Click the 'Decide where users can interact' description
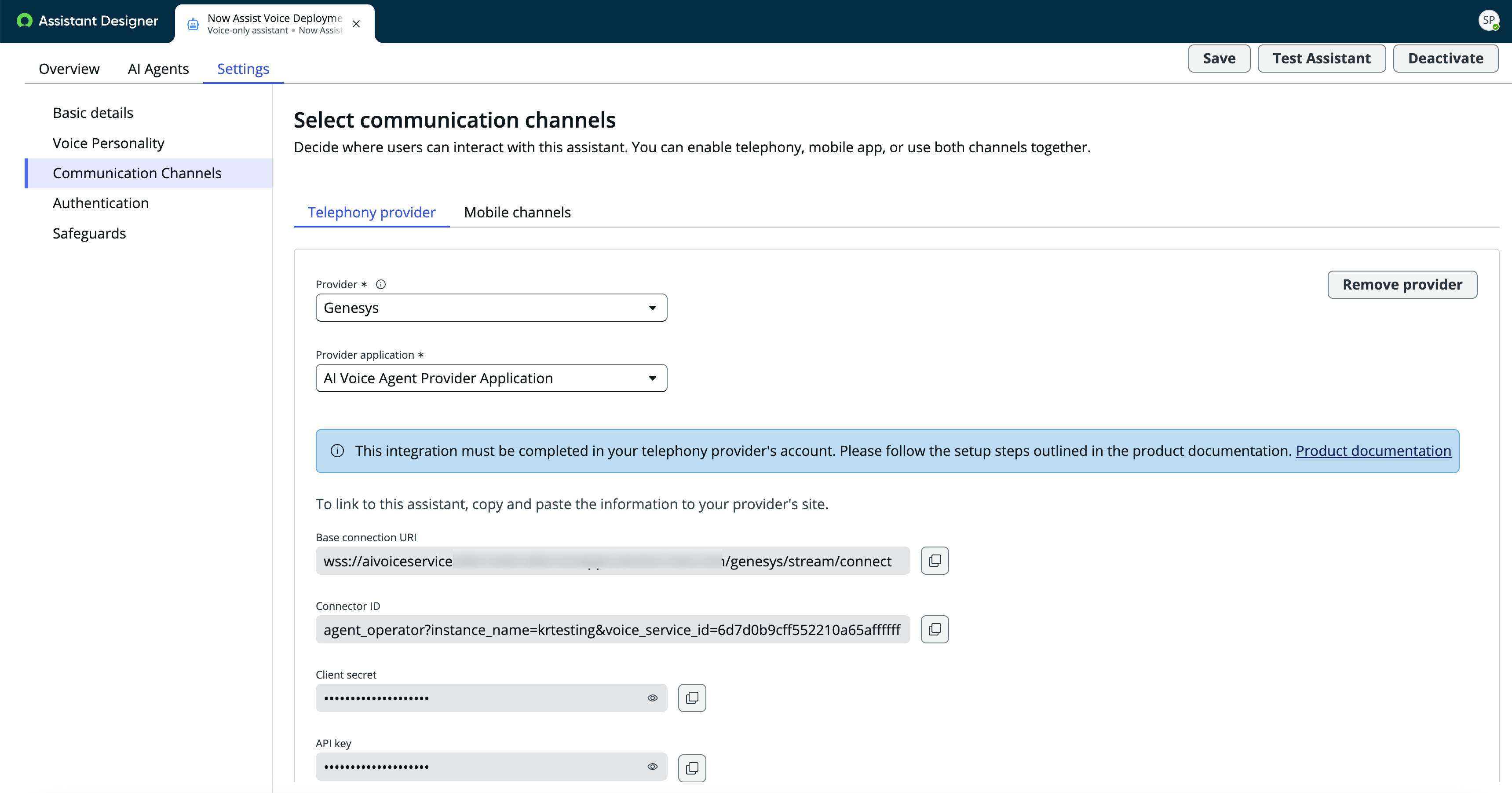This screenshot has width=1512, height=793. (692, 147)
